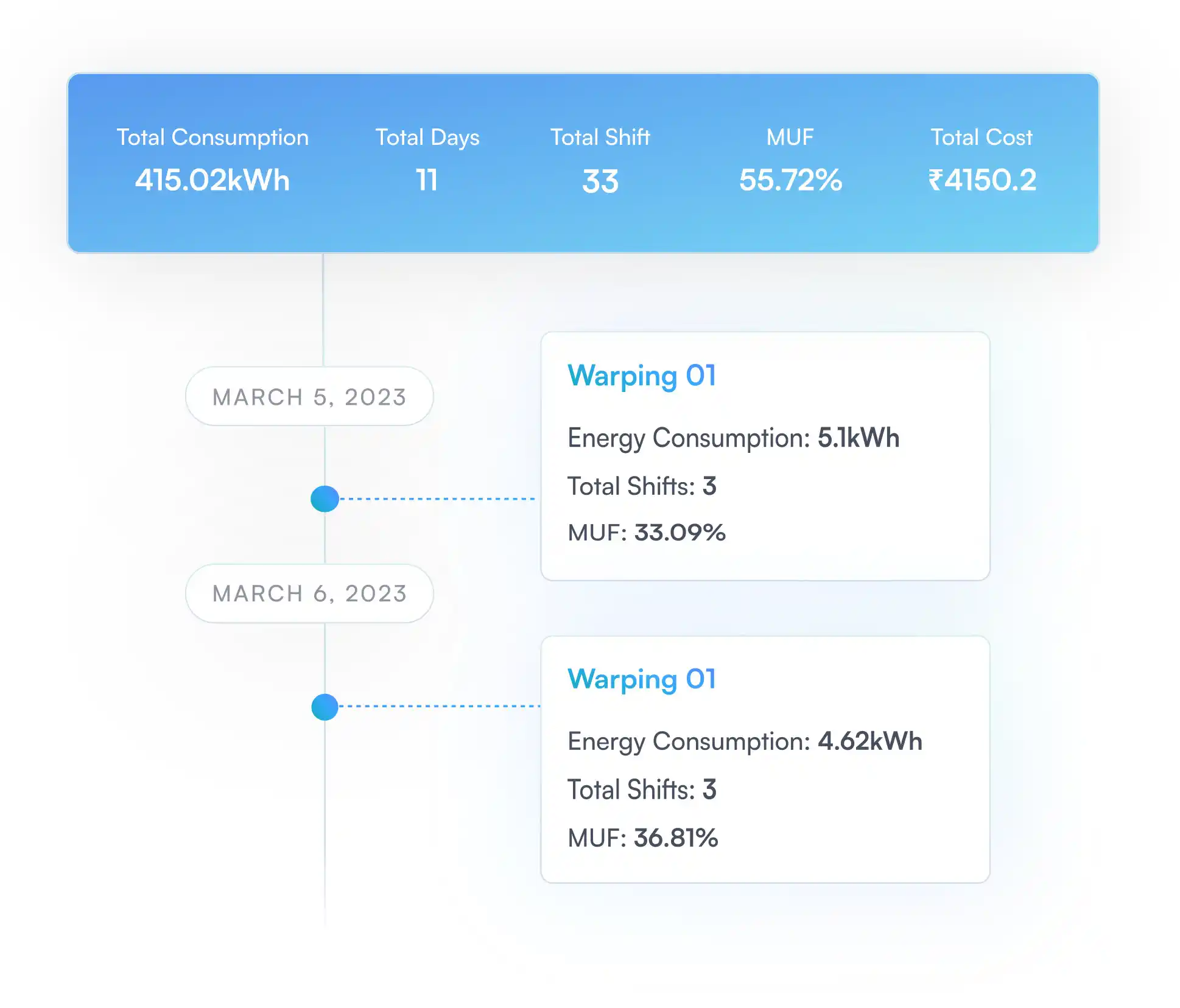Open the Warping 01 heading above 5.1kWh
Screen dimensions: 1180x1008
642,376
